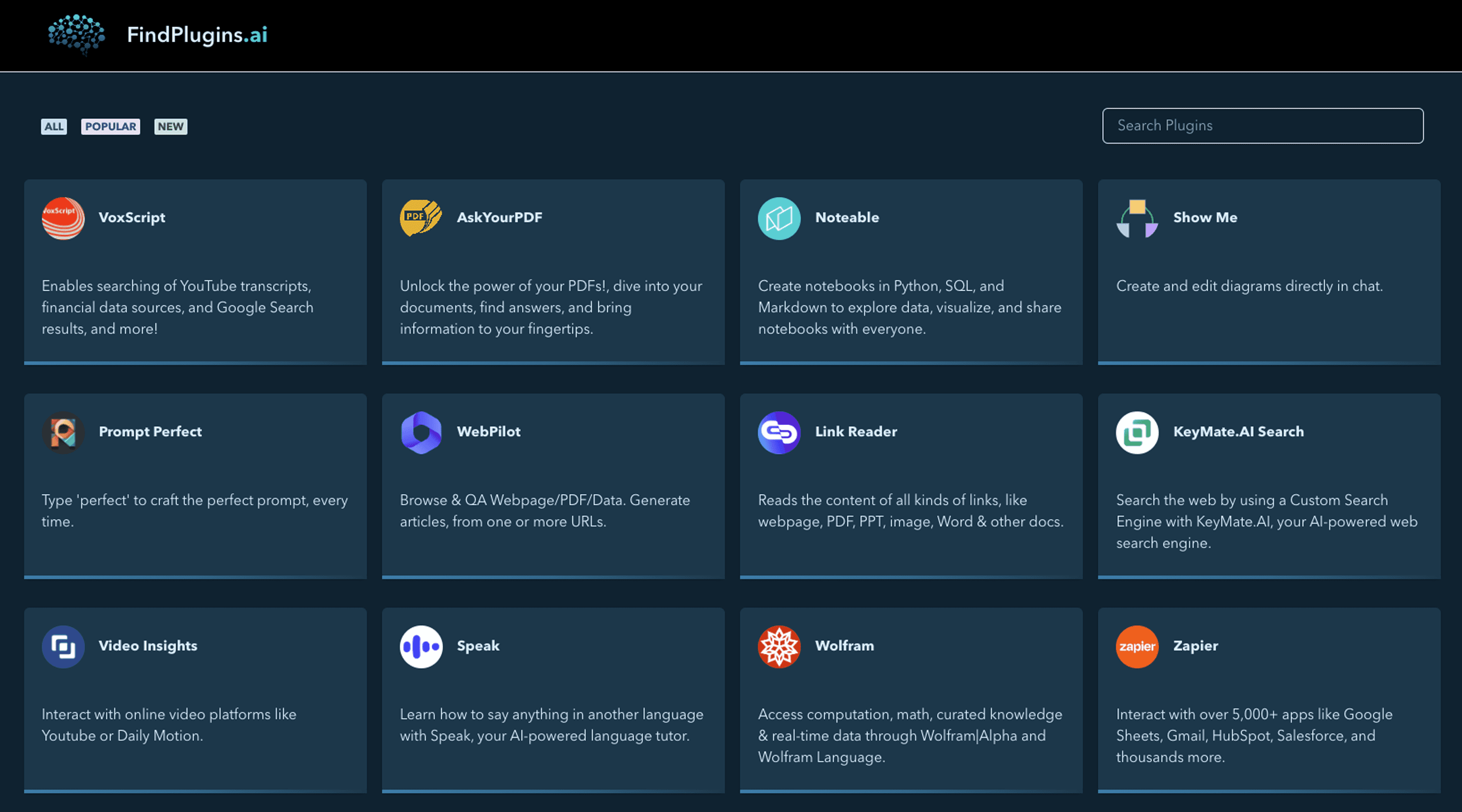Click description 'Create notebooks in Python, SQL'
1462x812 pixels.
pos(909,308)
